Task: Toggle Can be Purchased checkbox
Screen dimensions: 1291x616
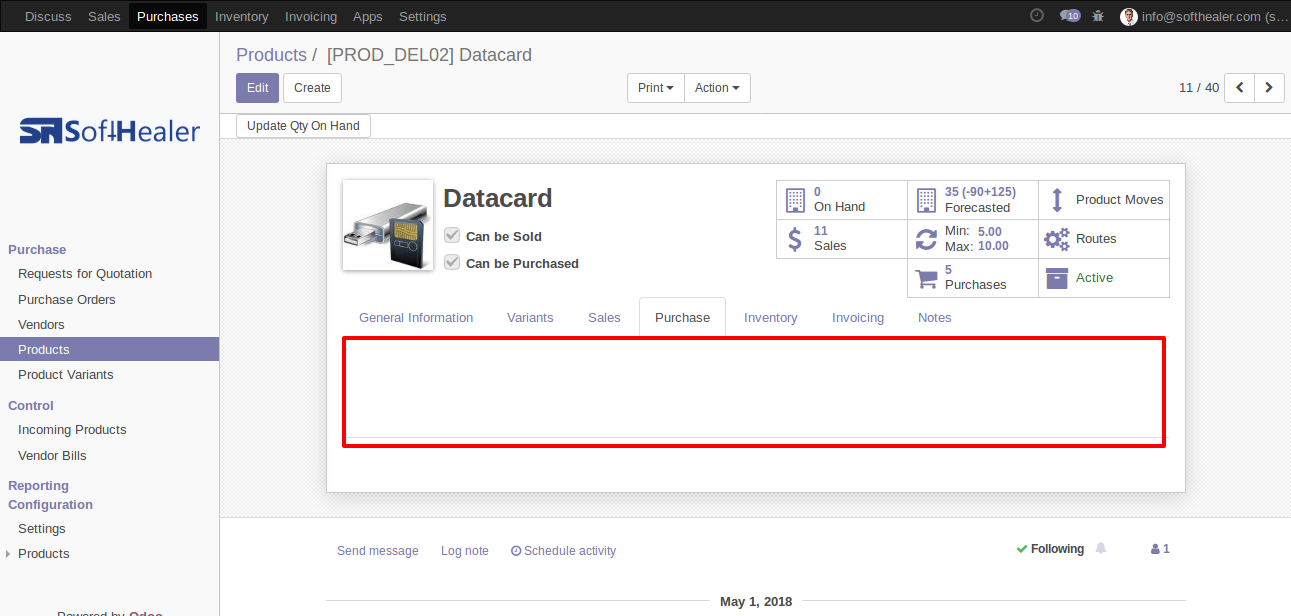Action: (452, 263)
